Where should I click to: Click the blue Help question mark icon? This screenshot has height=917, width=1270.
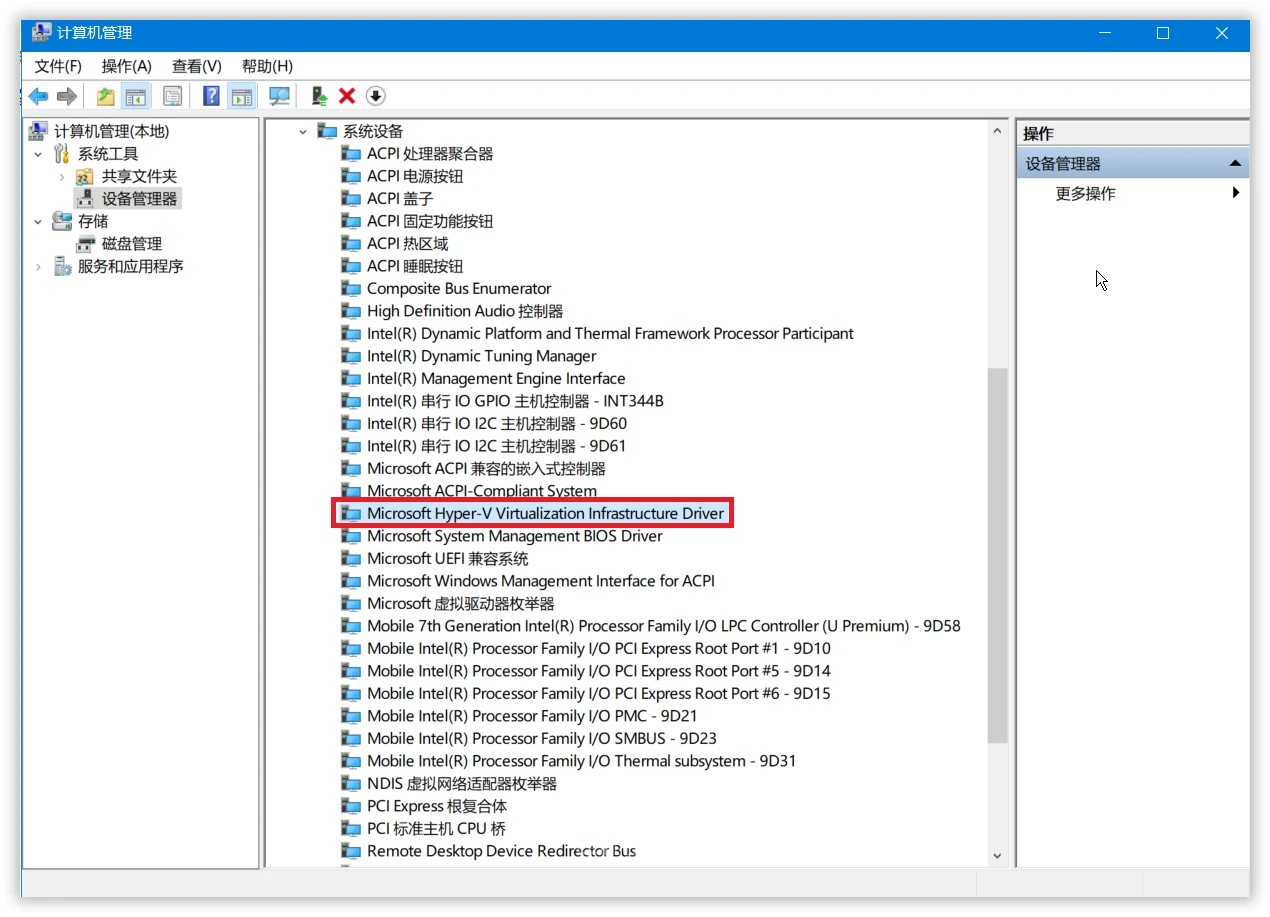(211, 96)
